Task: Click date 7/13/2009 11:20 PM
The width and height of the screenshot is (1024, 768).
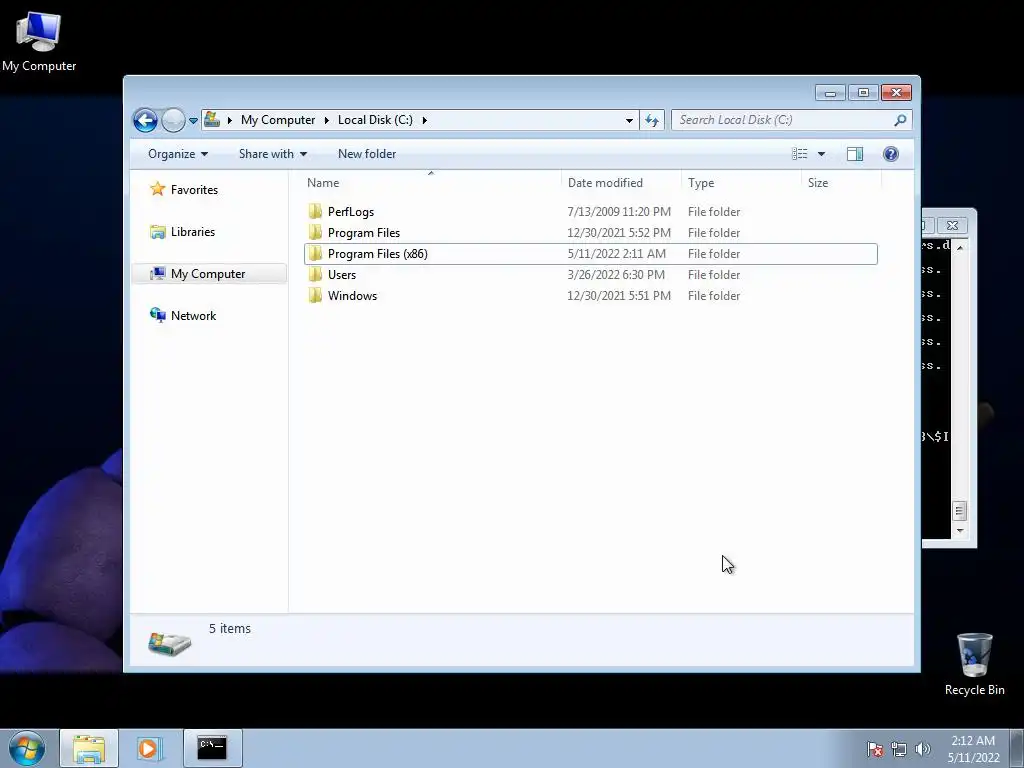Action: coord(619,212)
